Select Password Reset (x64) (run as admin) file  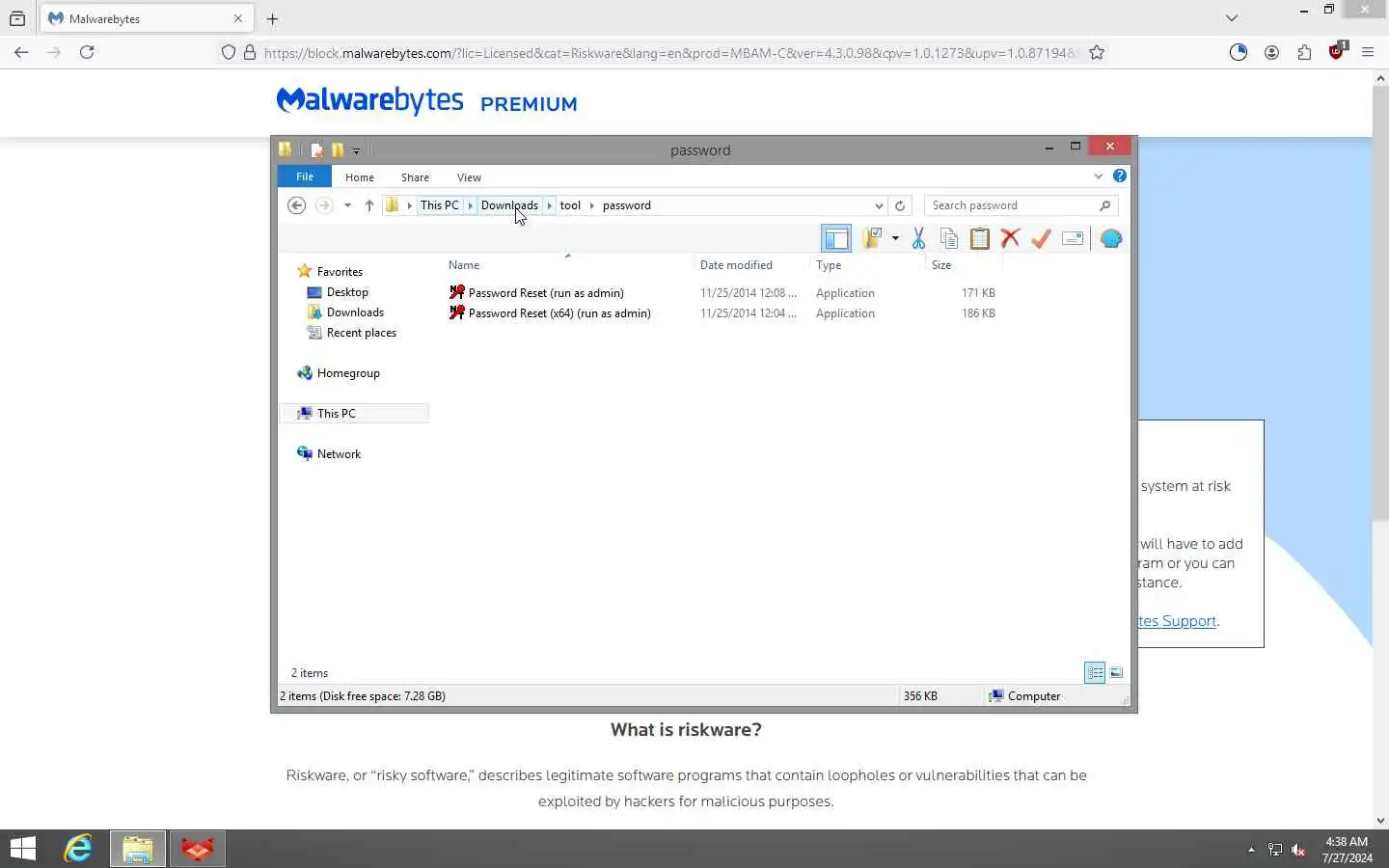pyautogui.click(x=559, y=313)
